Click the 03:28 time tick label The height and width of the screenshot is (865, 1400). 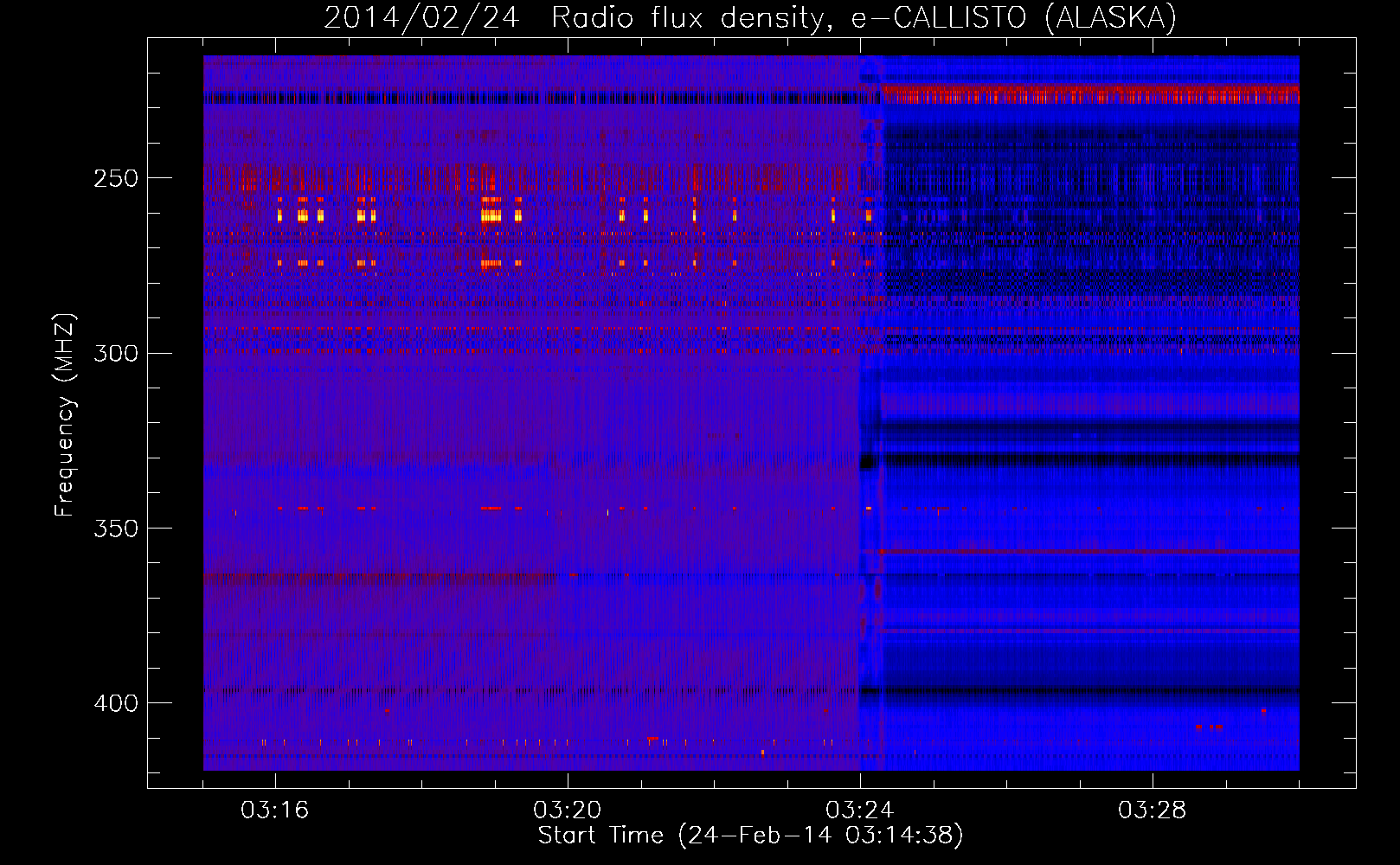tap(1153, 811)
